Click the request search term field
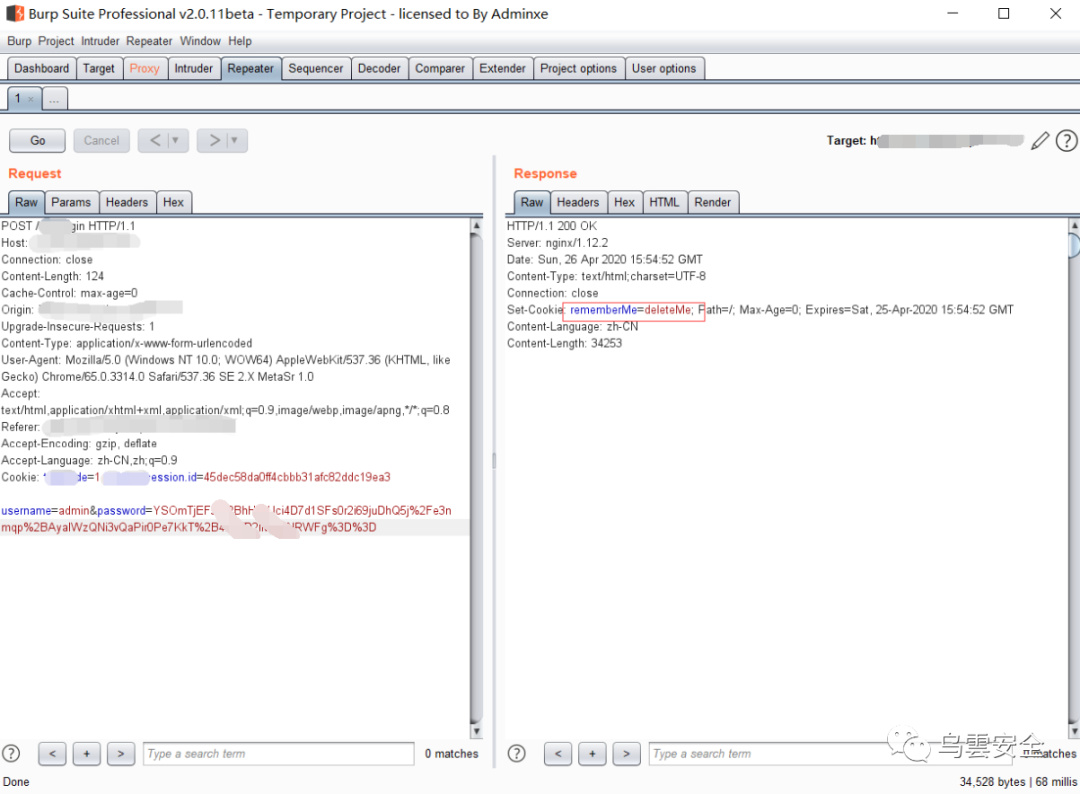This screenshot has height=794, width=1080. 278,754
